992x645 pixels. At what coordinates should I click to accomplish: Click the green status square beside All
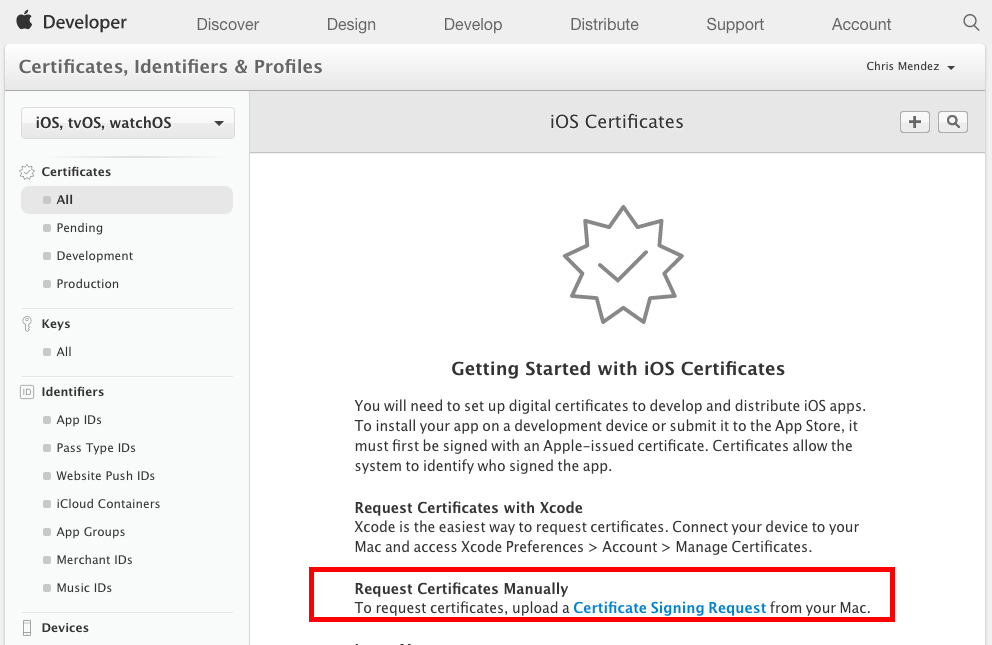(x=46, y=199)
